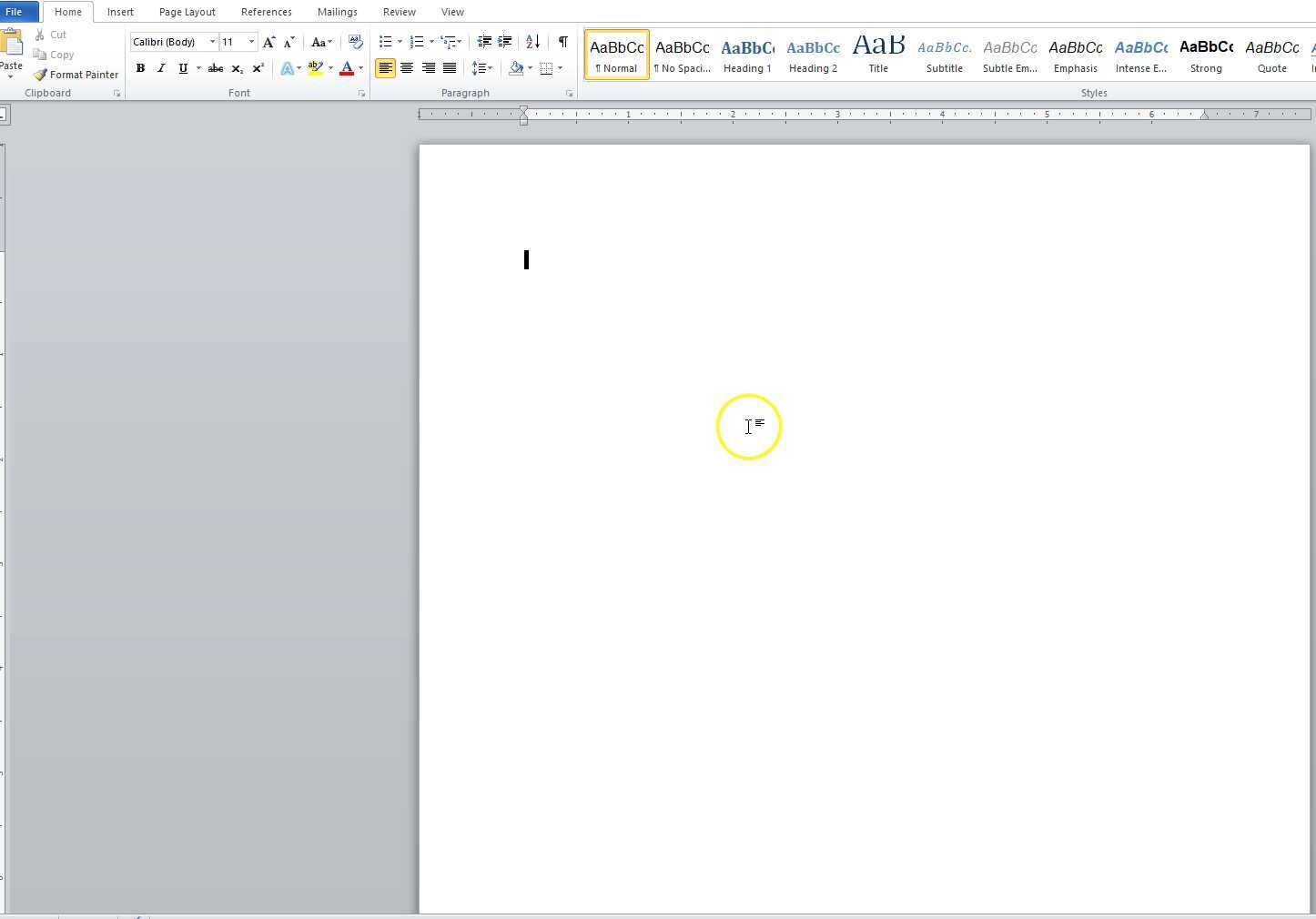Apply the Heading 1 style
This screenshot has width=1316, height=919.
pyautogui.click(x=746, y=53)
